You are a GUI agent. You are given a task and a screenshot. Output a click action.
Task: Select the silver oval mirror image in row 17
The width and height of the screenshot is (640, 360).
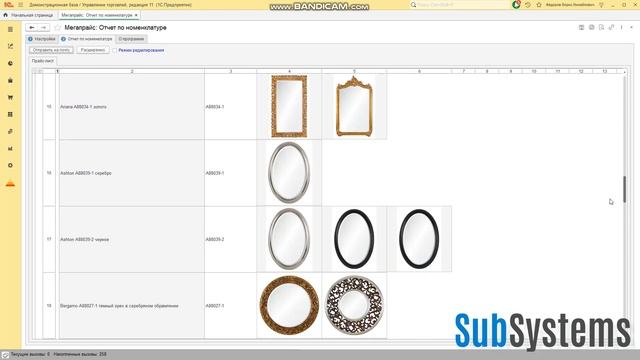click(289, 239)
